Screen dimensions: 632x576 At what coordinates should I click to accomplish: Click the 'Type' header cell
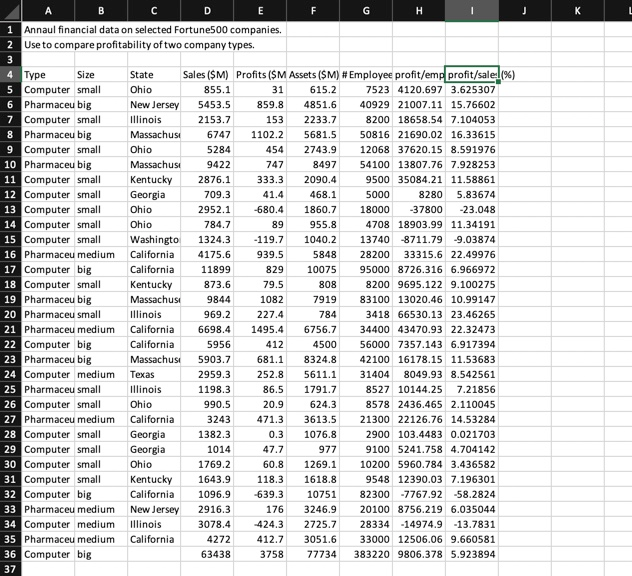[x=48, y=75]
